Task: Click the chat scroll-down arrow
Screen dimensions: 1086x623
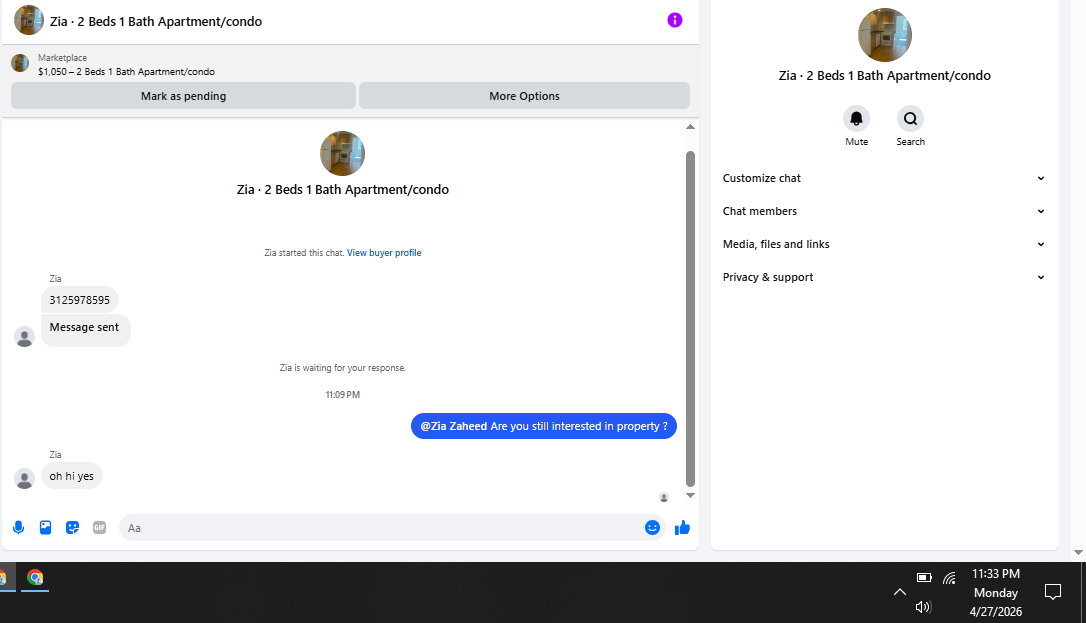Action: (690, 495)
